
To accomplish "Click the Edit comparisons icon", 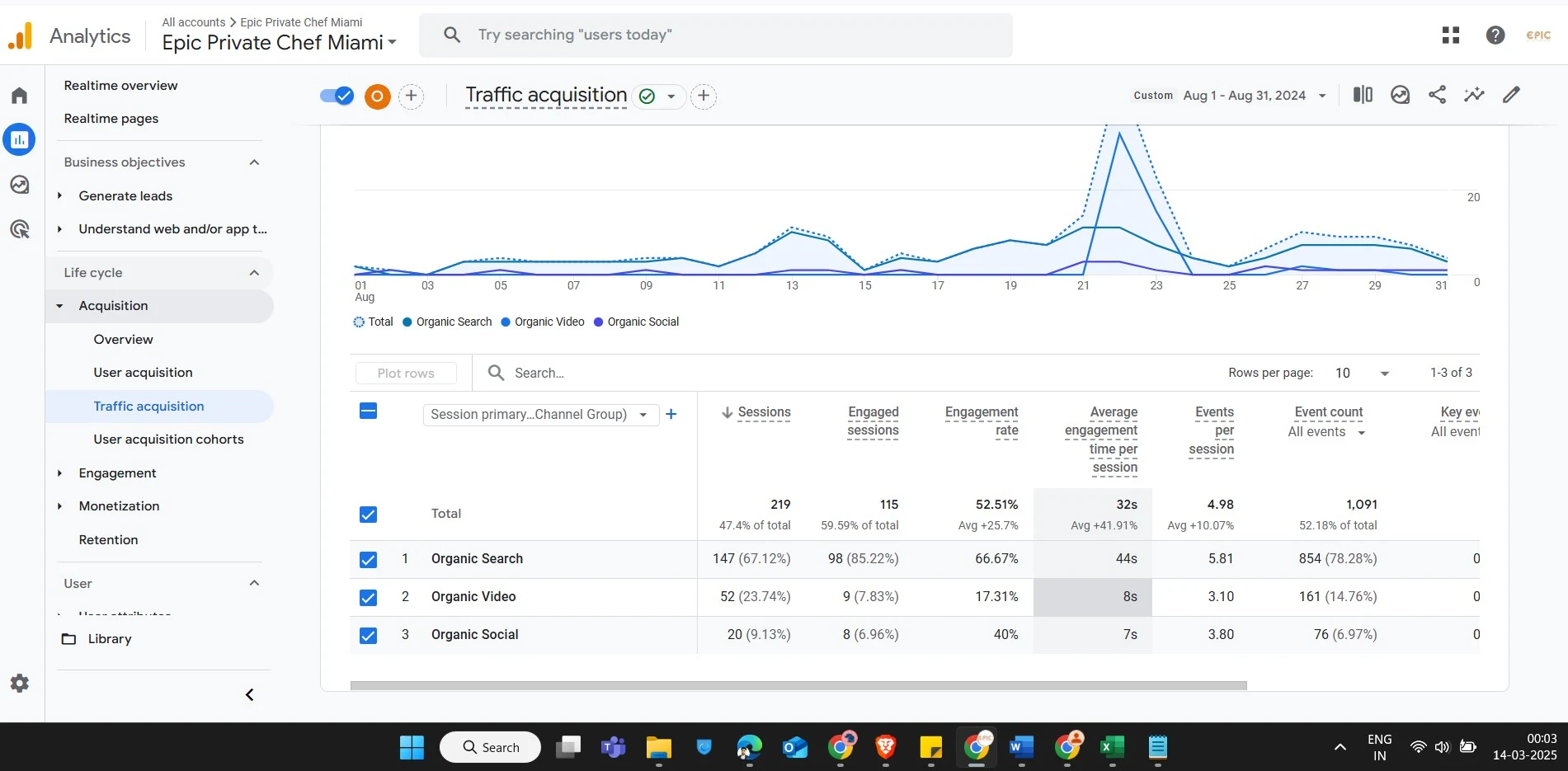I will coord(1363,95).
